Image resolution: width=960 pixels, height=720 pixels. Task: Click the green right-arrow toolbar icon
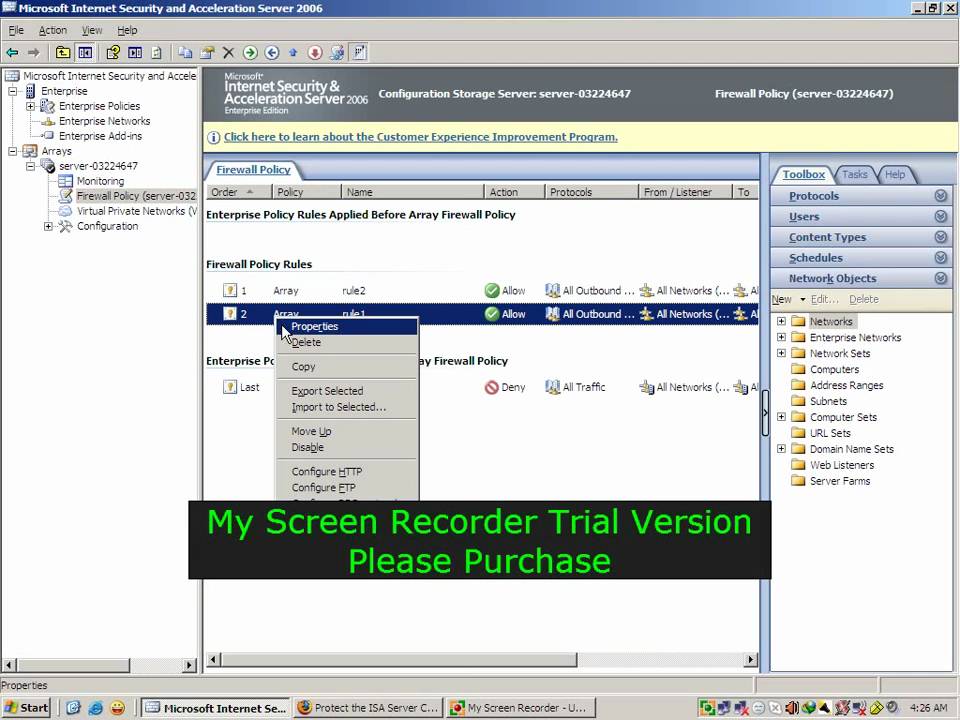(x=250, y=53)
